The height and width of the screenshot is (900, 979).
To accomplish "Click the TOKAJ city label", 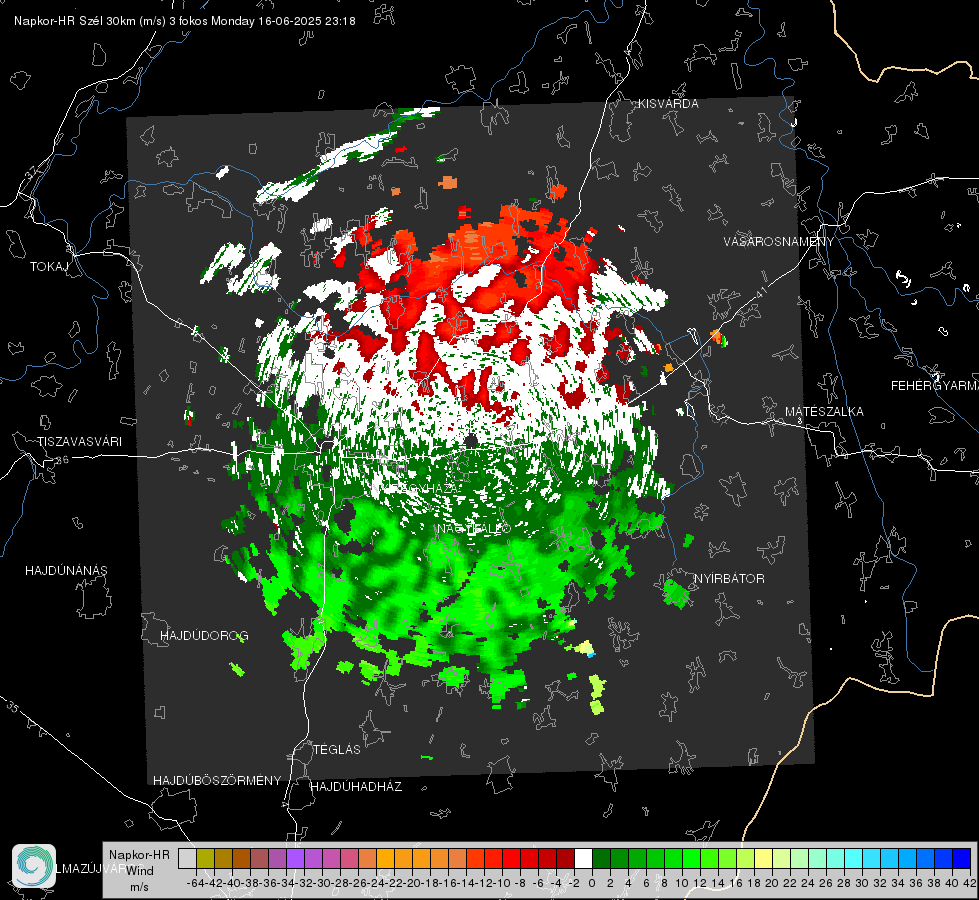I will point(48,267).
